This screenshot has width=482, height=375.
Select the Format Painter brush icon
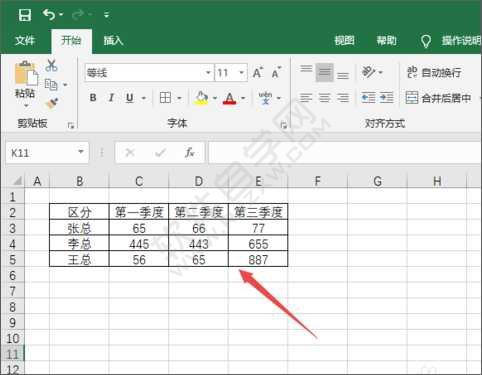(x=52, y=104)
